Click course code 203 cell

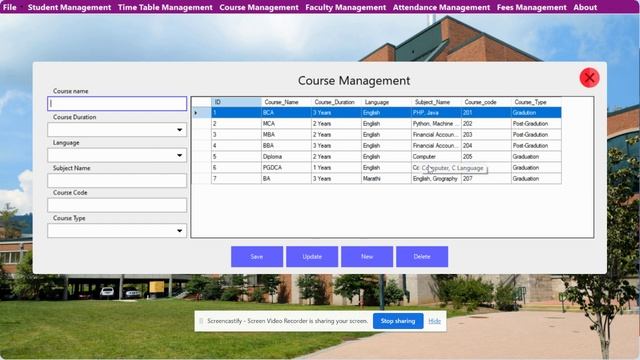pos(486,135)
